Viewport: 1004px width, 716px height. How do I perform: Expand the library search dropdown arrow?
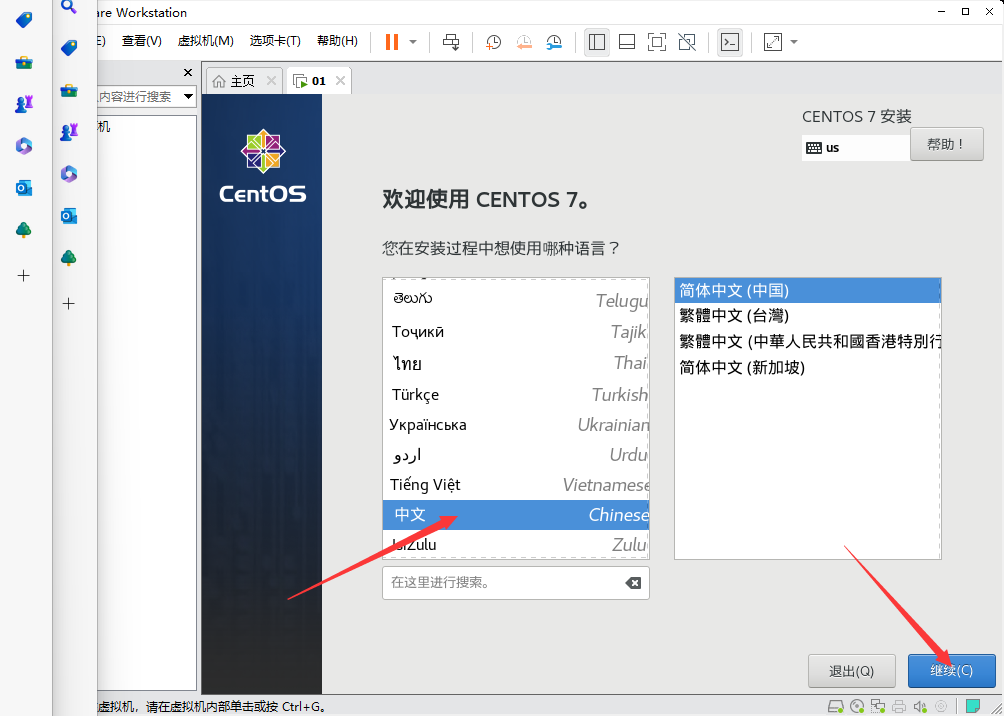click(188, 97)
